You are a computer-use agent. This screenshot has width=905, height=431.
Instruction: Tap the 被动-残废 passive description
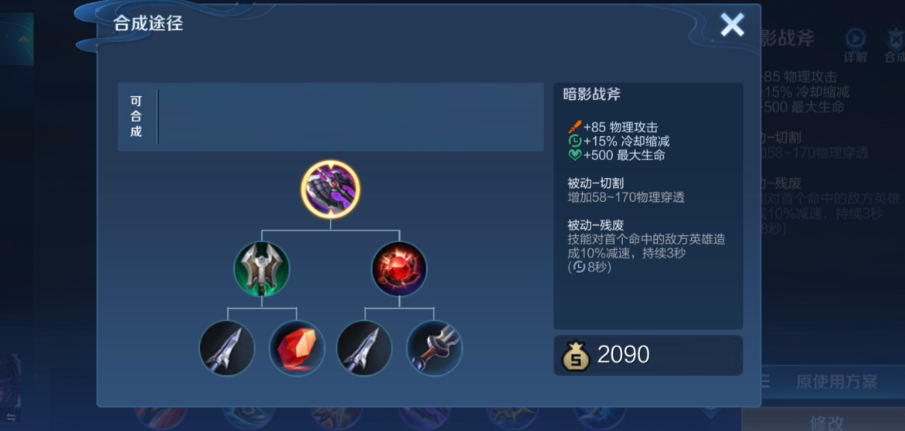(x=646, y=246)
